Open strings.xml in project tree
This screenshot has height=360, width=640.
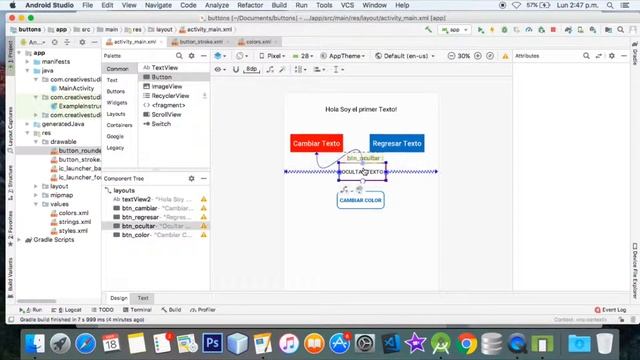coord(70,222)
